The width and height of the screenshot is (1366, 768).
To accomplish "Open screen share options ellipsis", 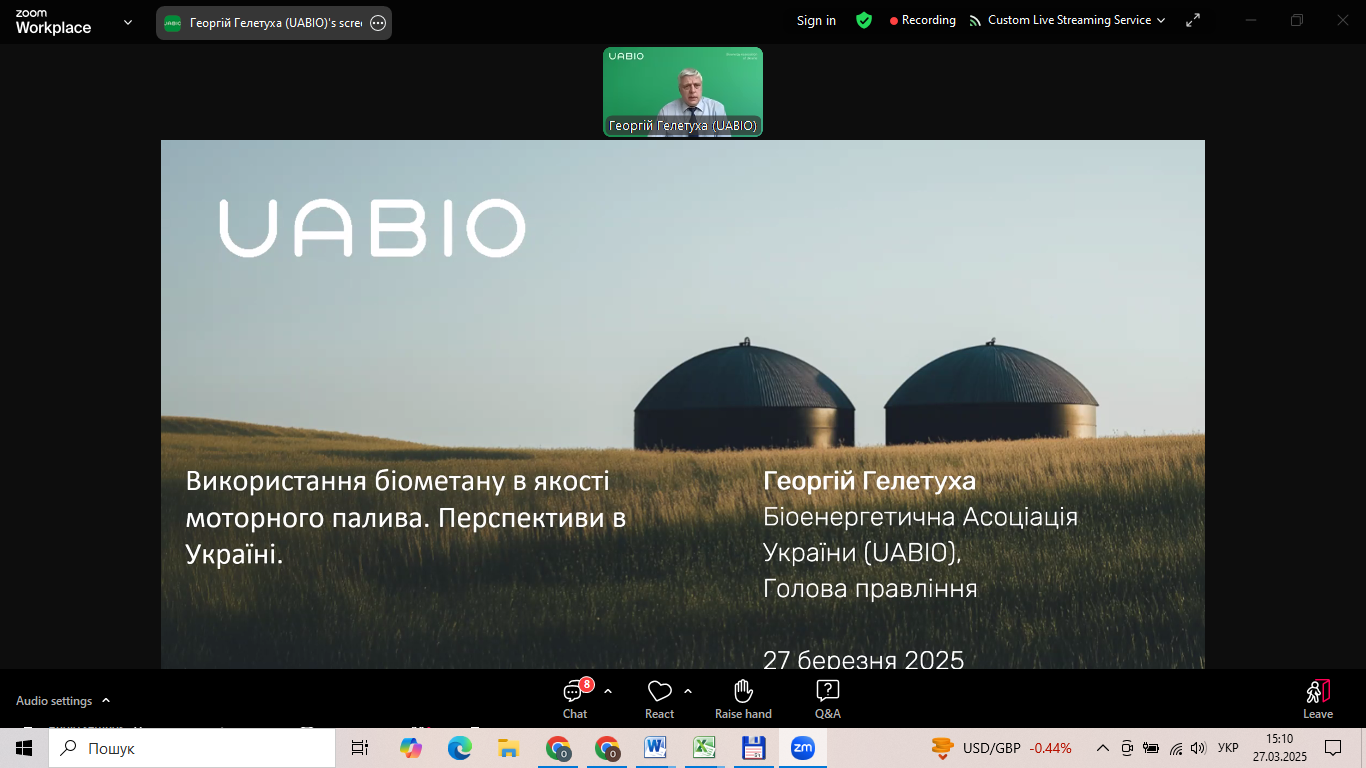I will [x=378, y=23].
